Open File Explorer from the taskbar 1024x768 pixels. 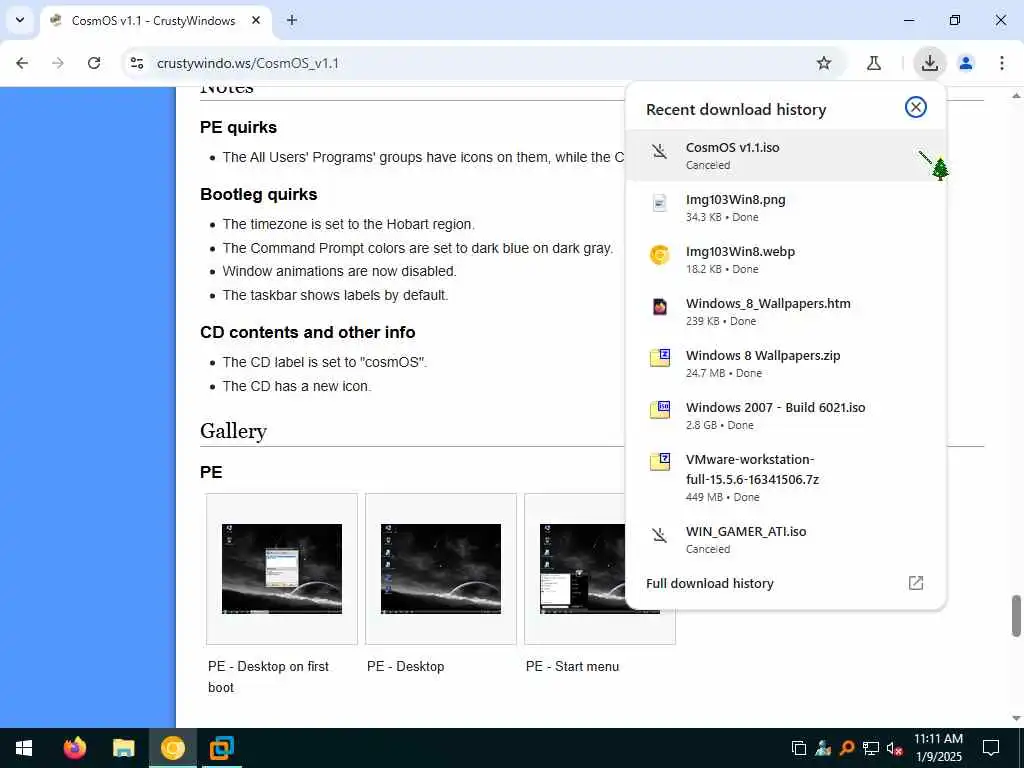coord(123,748)
